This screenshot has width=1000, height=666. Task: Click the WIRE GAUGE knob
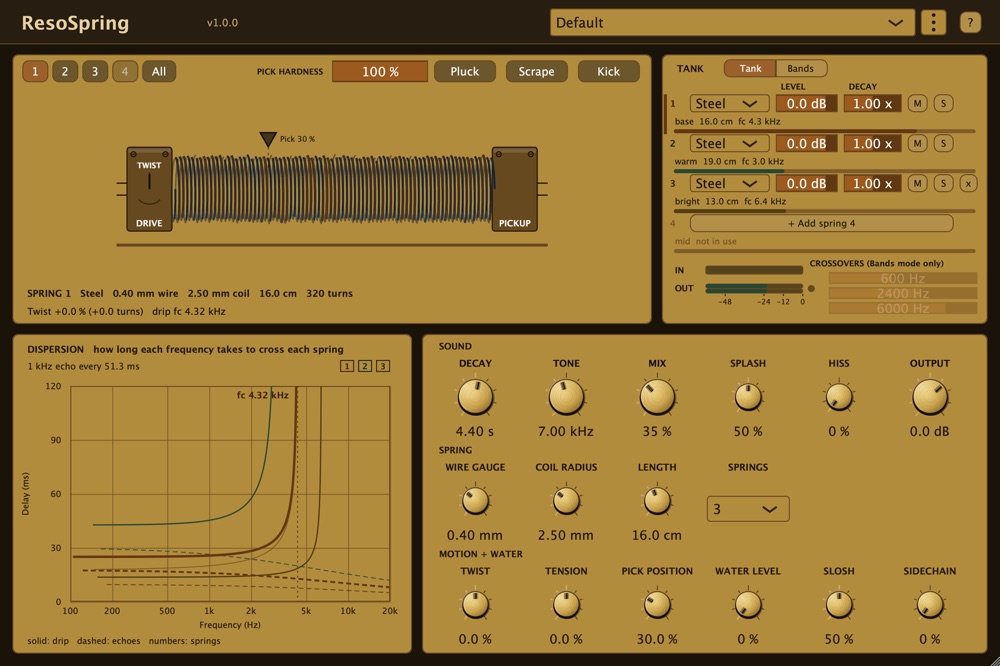coord(475,501)
